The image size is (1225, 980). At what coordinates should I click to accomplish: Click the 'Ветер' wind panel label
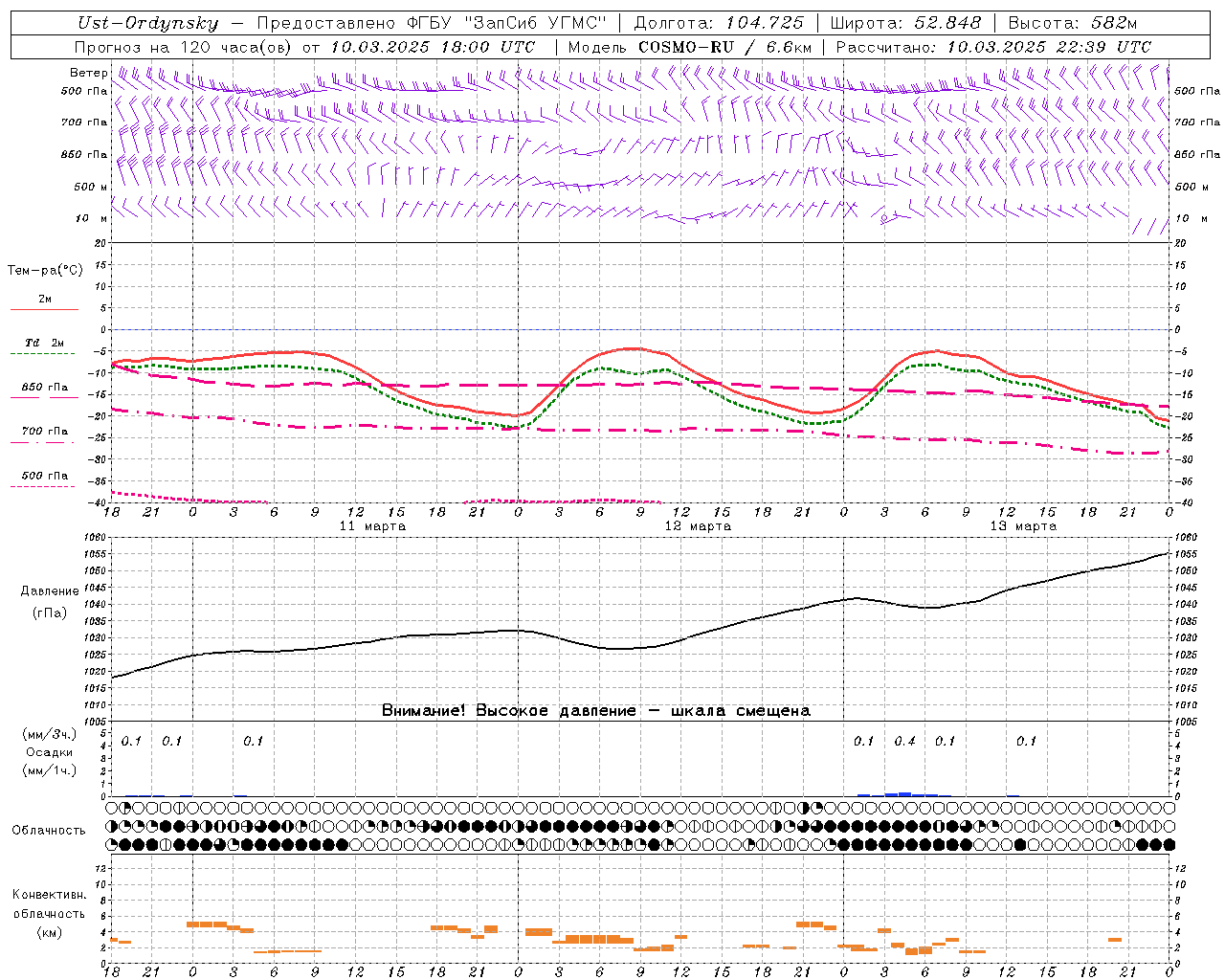point(89,73)
